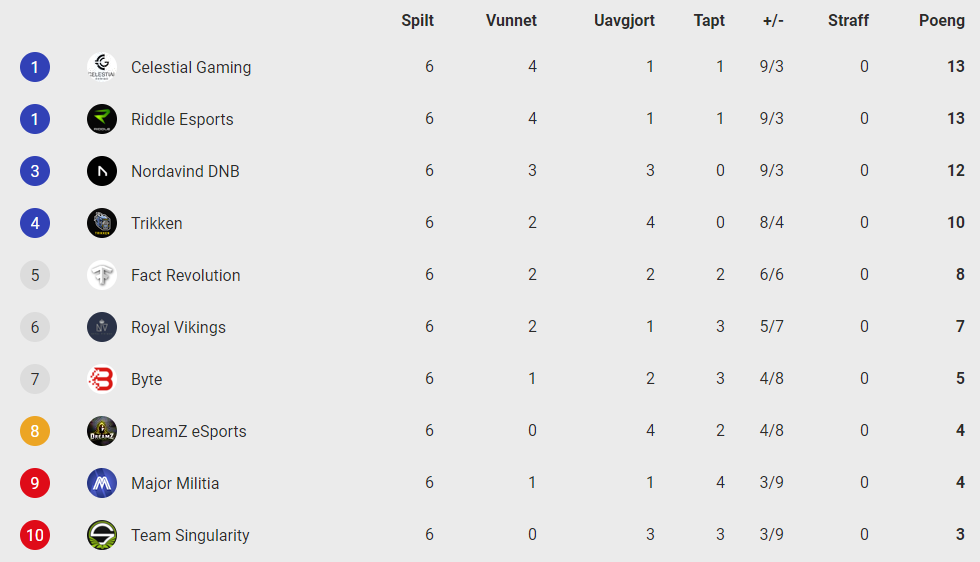
Task: Click the red rank 10 badge
Action: pyautogui.click(x=35, y=535)
